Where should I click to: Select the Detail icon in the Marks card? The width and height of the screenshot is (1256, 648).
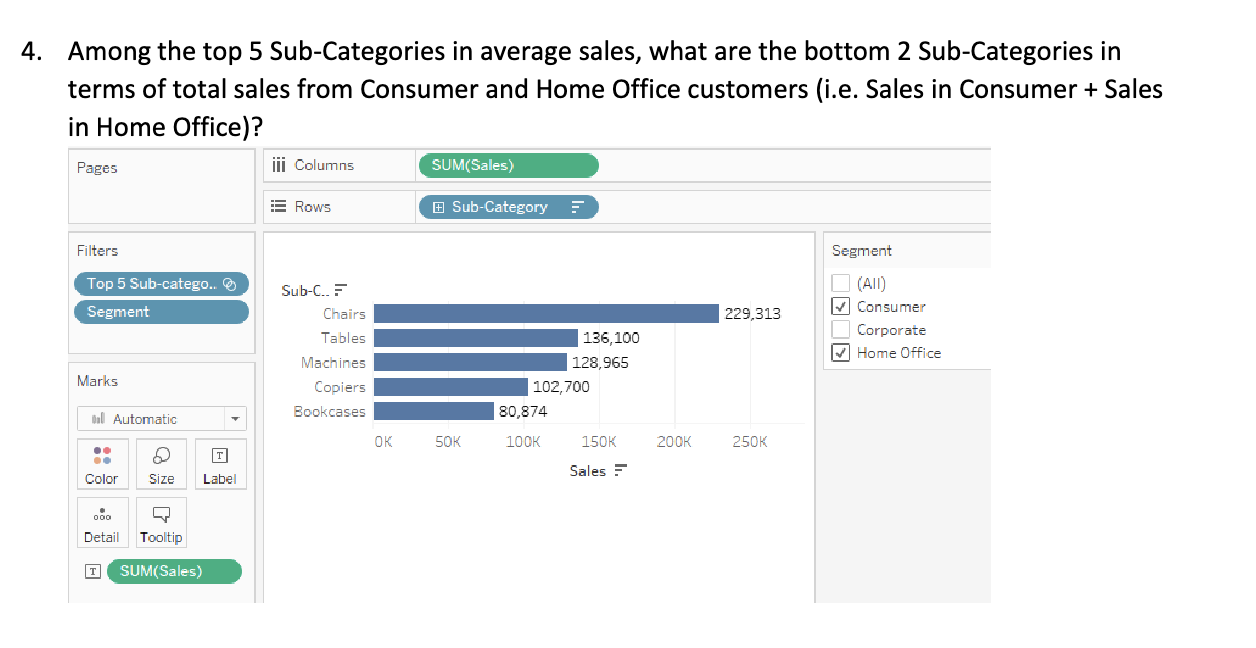click(x=101, y=521)
